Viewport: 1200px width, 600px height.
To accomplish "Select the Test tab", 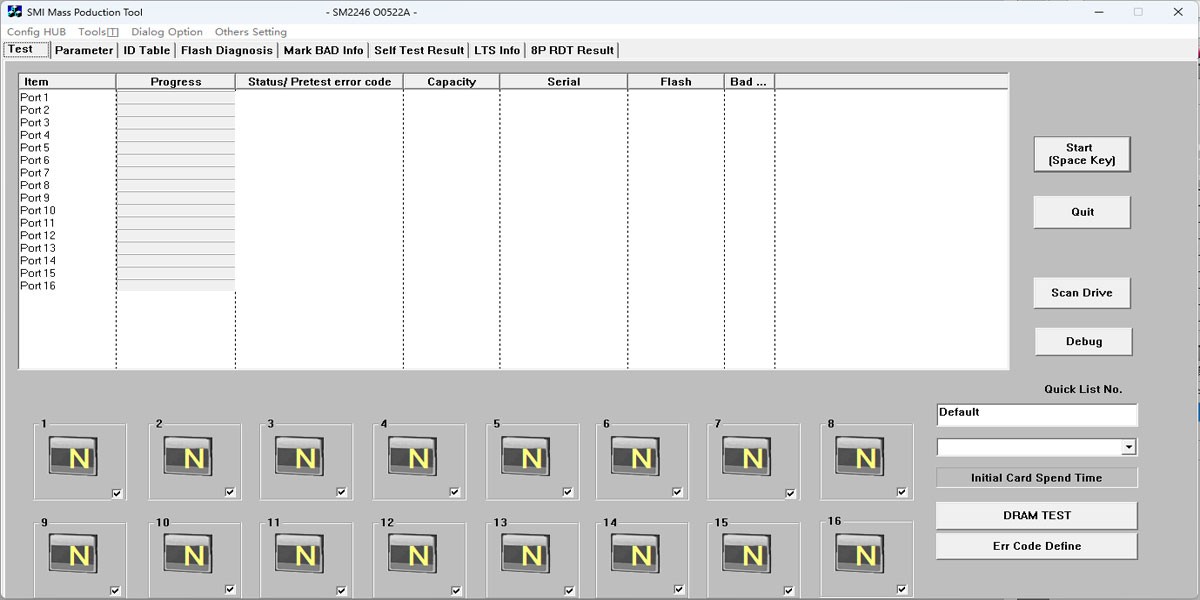I will tap(24, 49).
